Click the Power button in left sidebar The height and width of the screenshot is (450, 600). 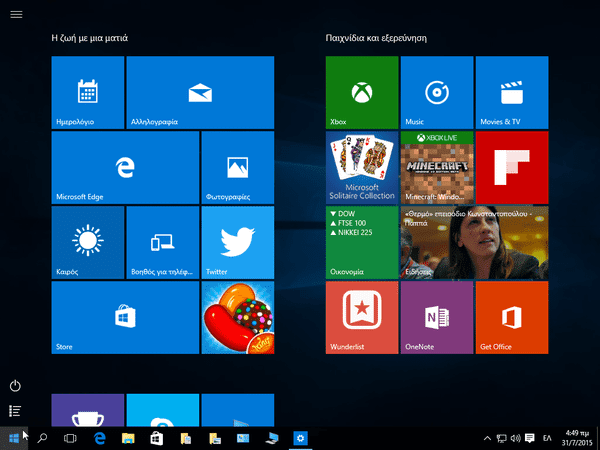(x=16, y=386)
